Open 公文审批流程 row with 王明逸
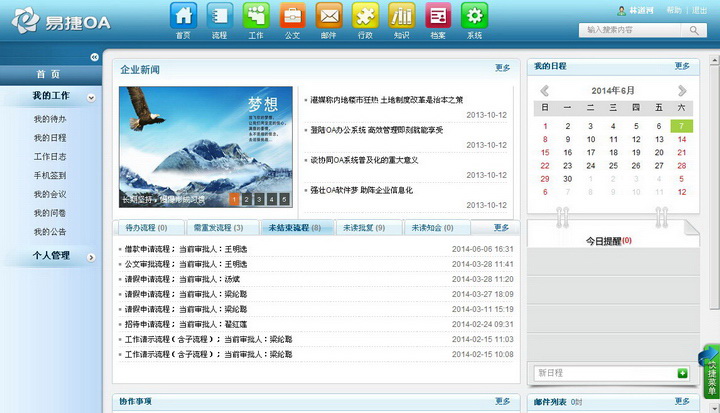Viewport: 720px width, 413px height. 316,264
